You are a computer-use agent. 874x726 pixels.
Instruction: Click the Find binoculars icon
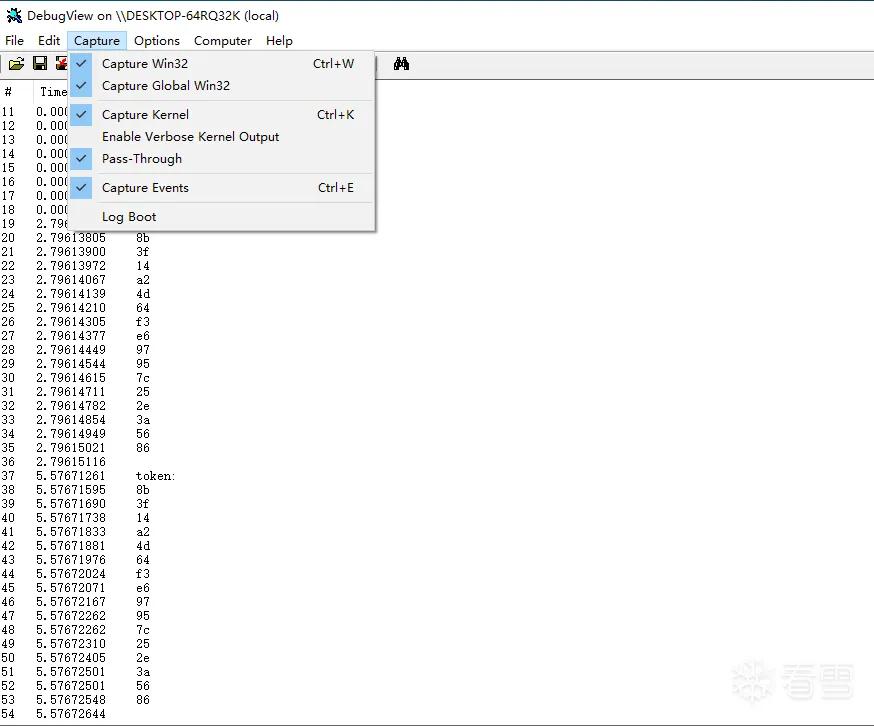click(401, 64)
